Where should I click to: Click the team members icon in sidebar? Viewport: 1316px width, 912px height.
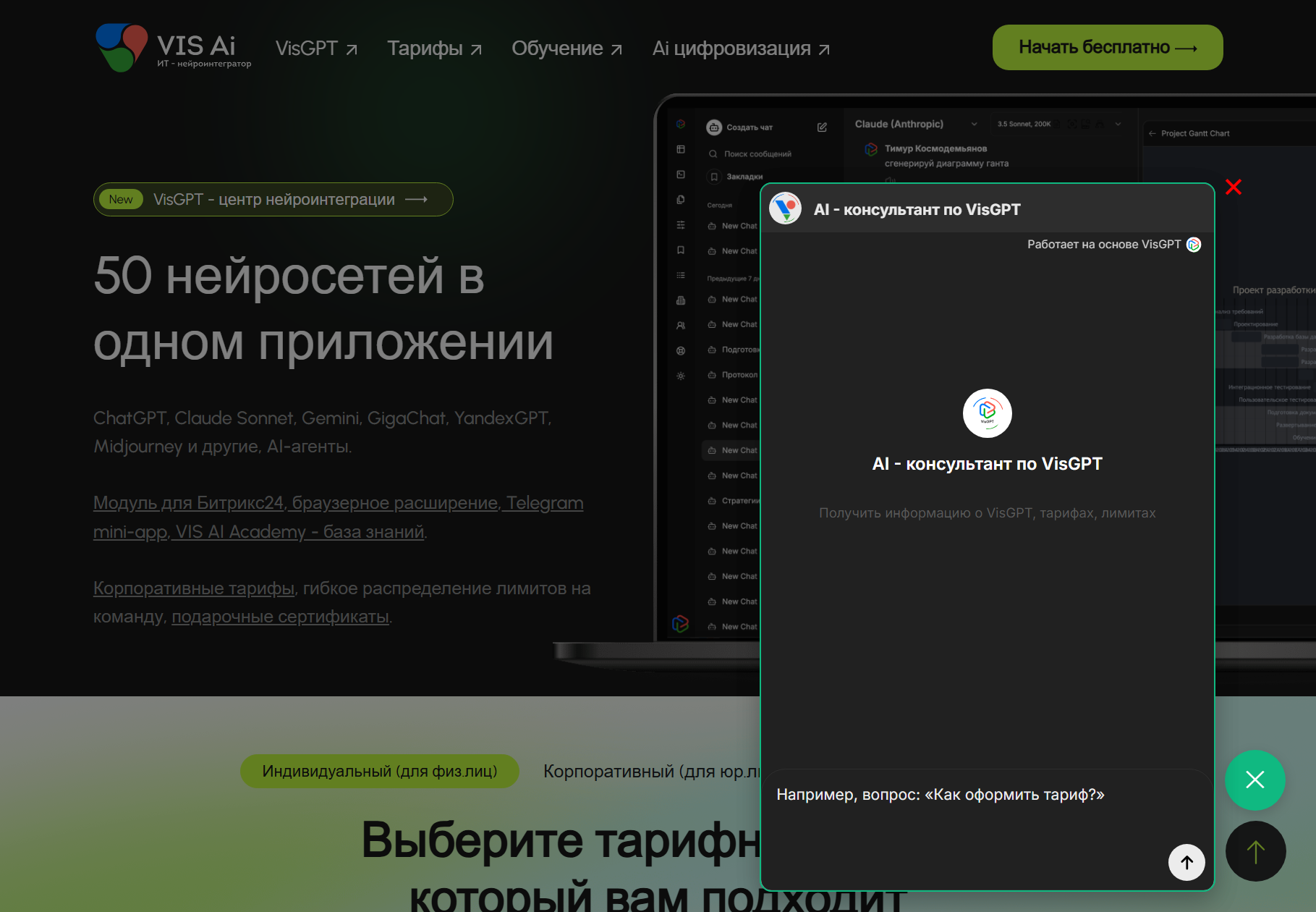(680, 324)
